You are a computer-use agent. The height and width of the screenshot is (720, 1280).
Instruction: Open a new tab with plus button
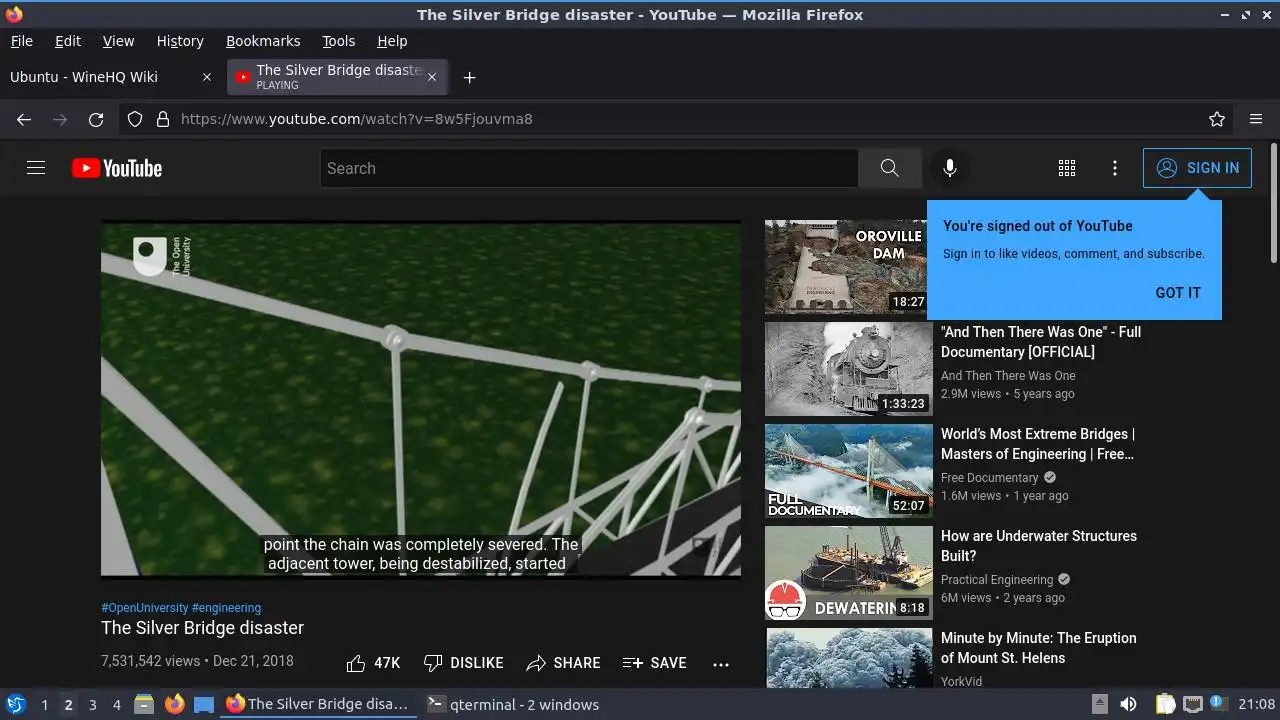click(469, 77)
